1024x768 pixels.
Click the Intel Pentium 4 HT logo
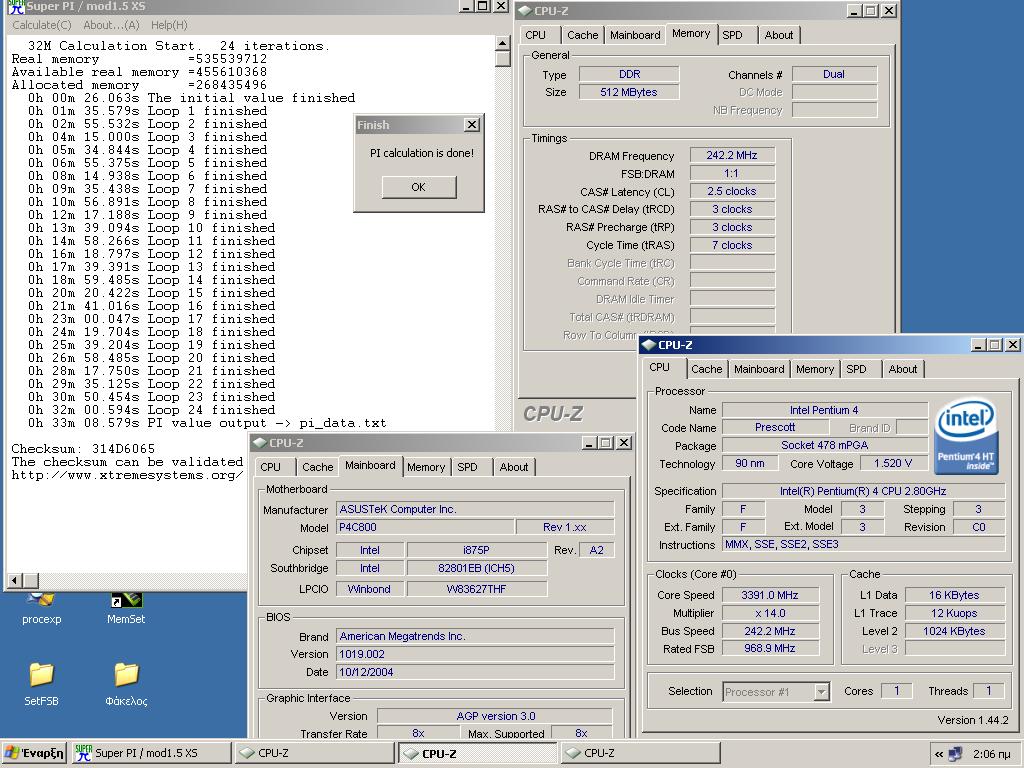click(966, 436)
